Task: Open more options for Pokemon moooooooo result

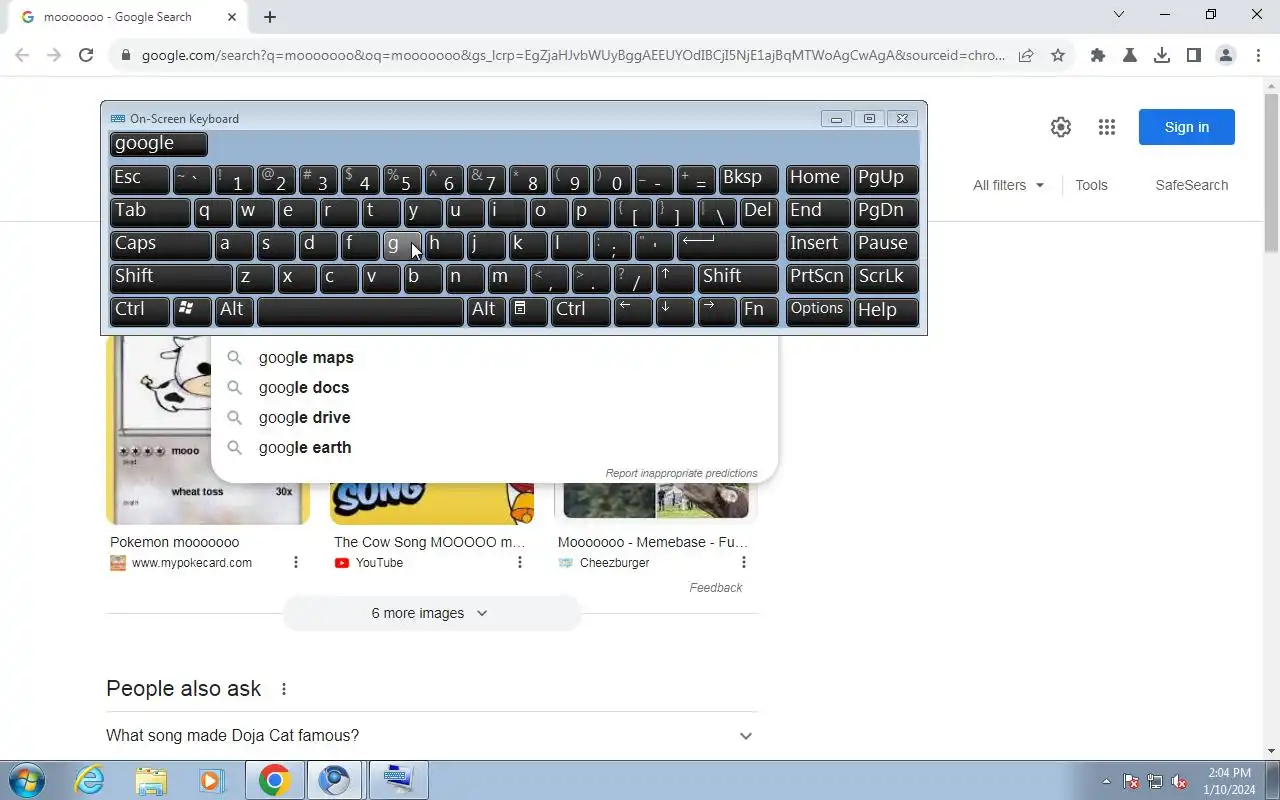Action: pyautogui.click(x=296, y=563)
